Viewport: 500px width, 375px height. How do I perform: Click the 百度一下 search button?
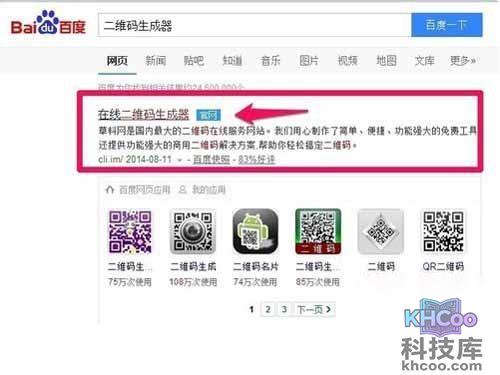(x=447, y=25)
